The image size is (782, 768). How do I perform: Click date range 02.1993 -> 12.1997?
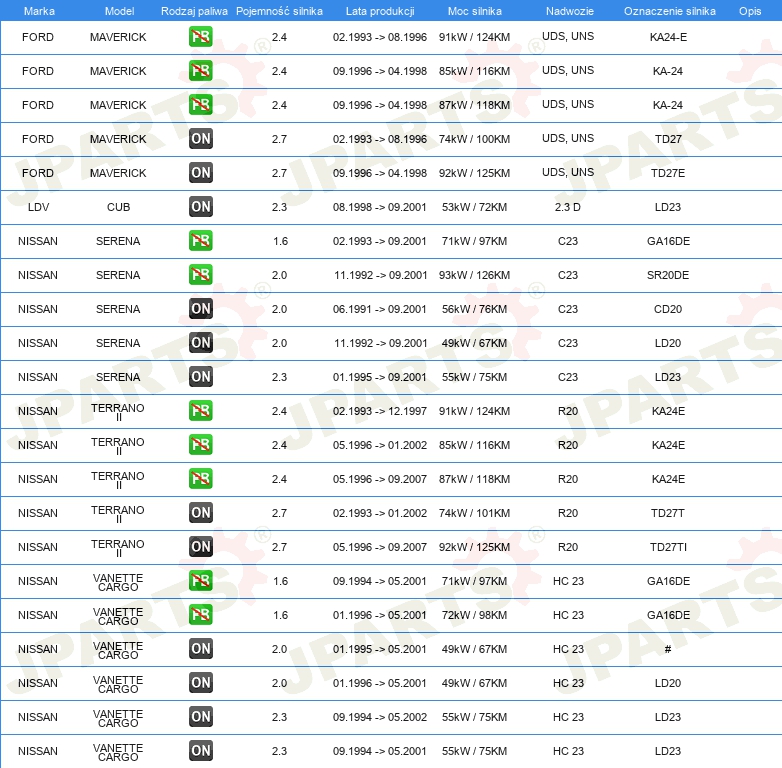click(380, 411)
